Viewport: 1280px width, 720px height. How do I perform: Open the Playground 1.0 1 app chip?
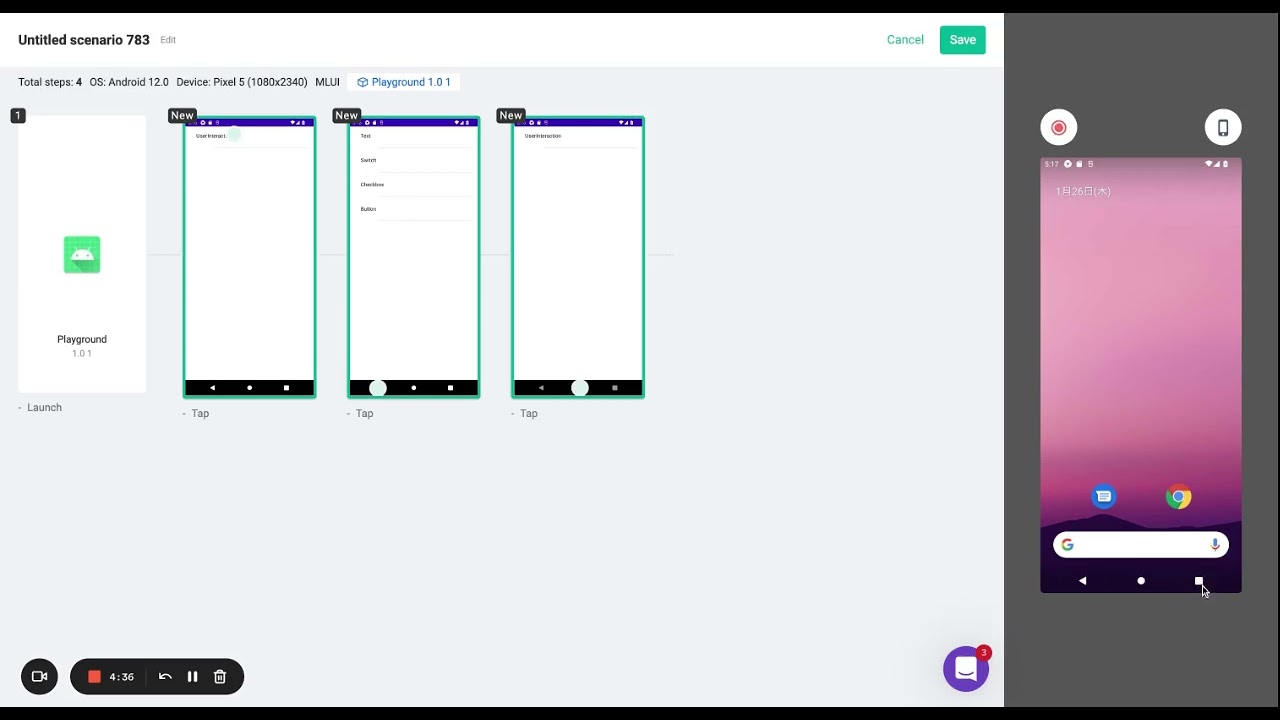(x=404, y=82)
